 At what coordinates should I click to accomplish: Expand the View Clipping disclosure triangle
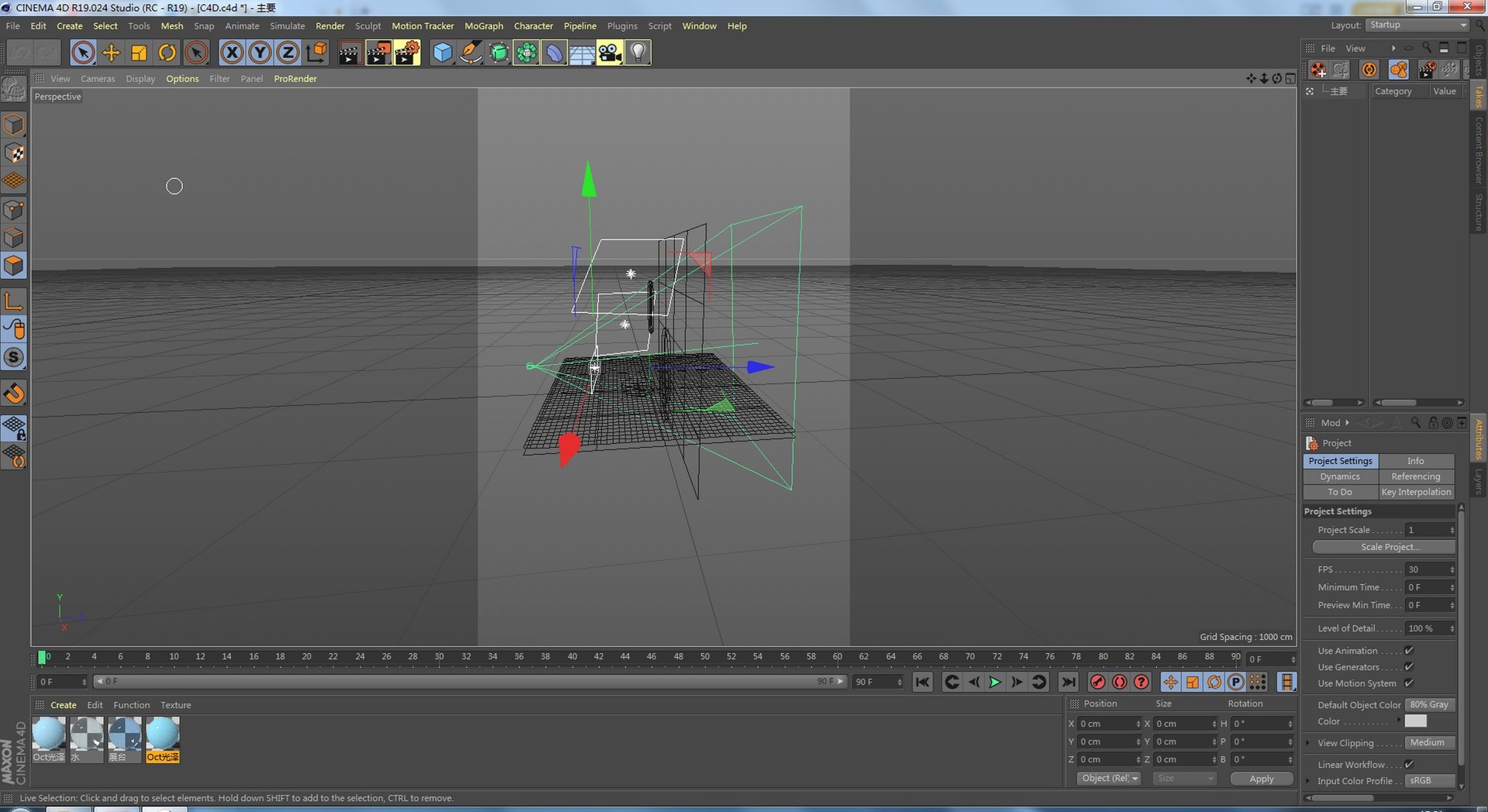1309,743
